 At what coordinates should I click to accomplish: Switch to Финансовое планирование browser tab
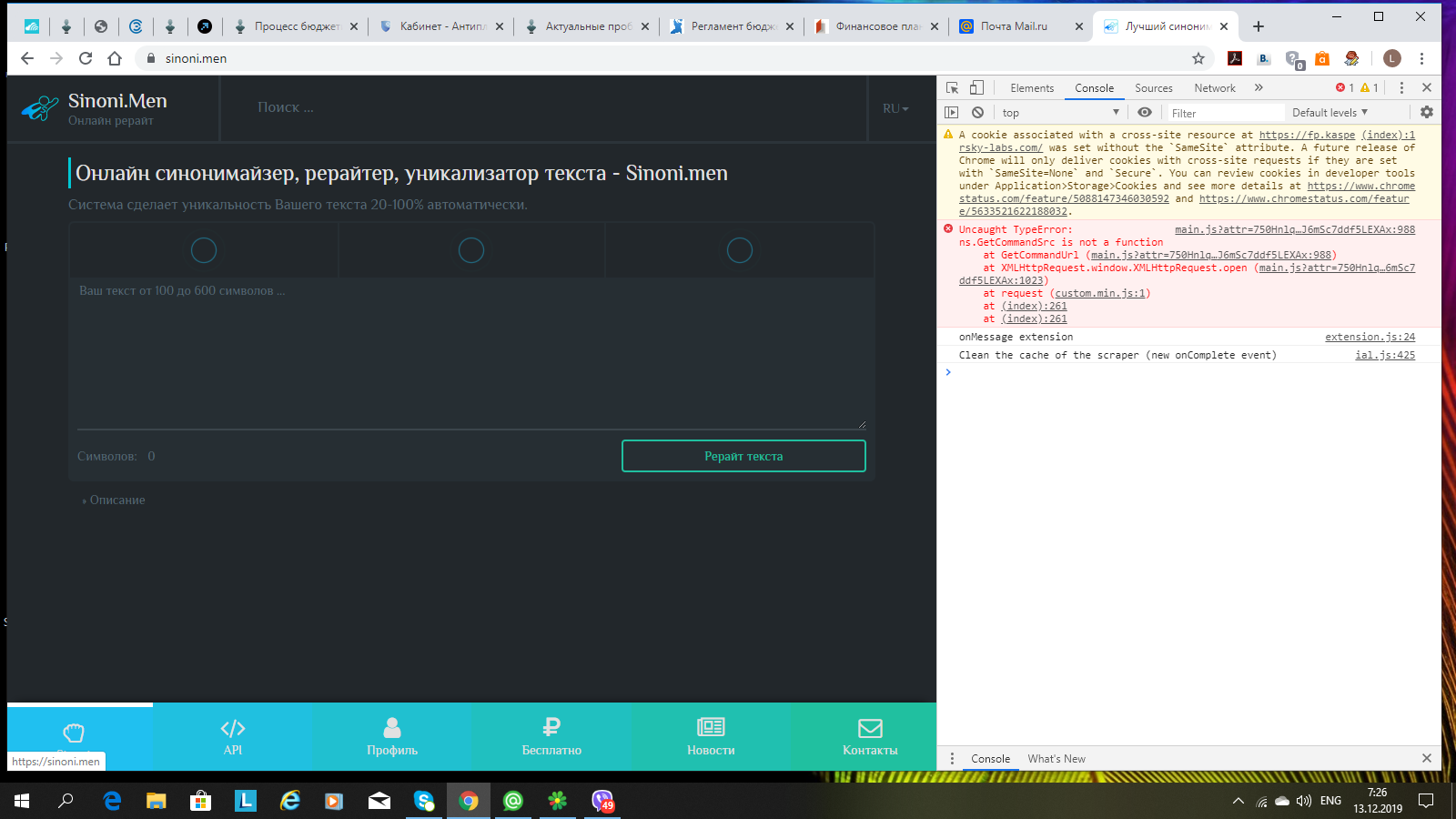pos(876,26)
